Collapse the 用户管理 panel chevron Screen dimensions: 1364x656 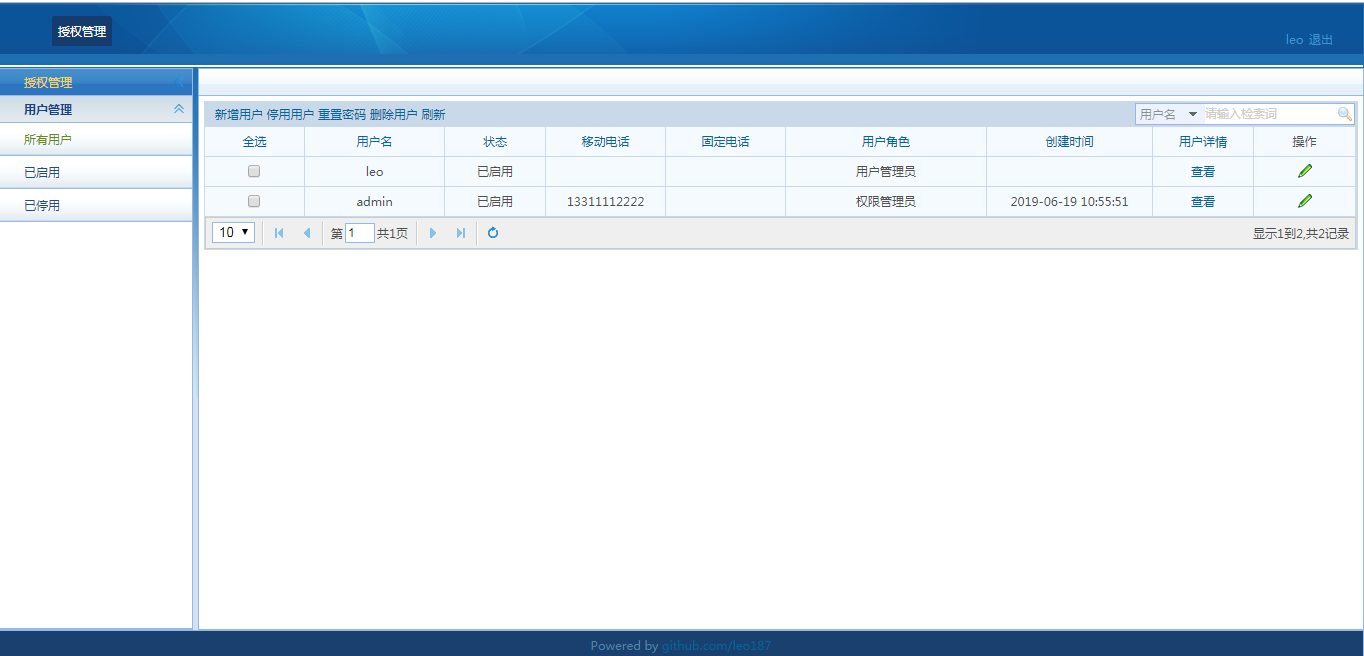pyautogui.click(x=179, y=109)
